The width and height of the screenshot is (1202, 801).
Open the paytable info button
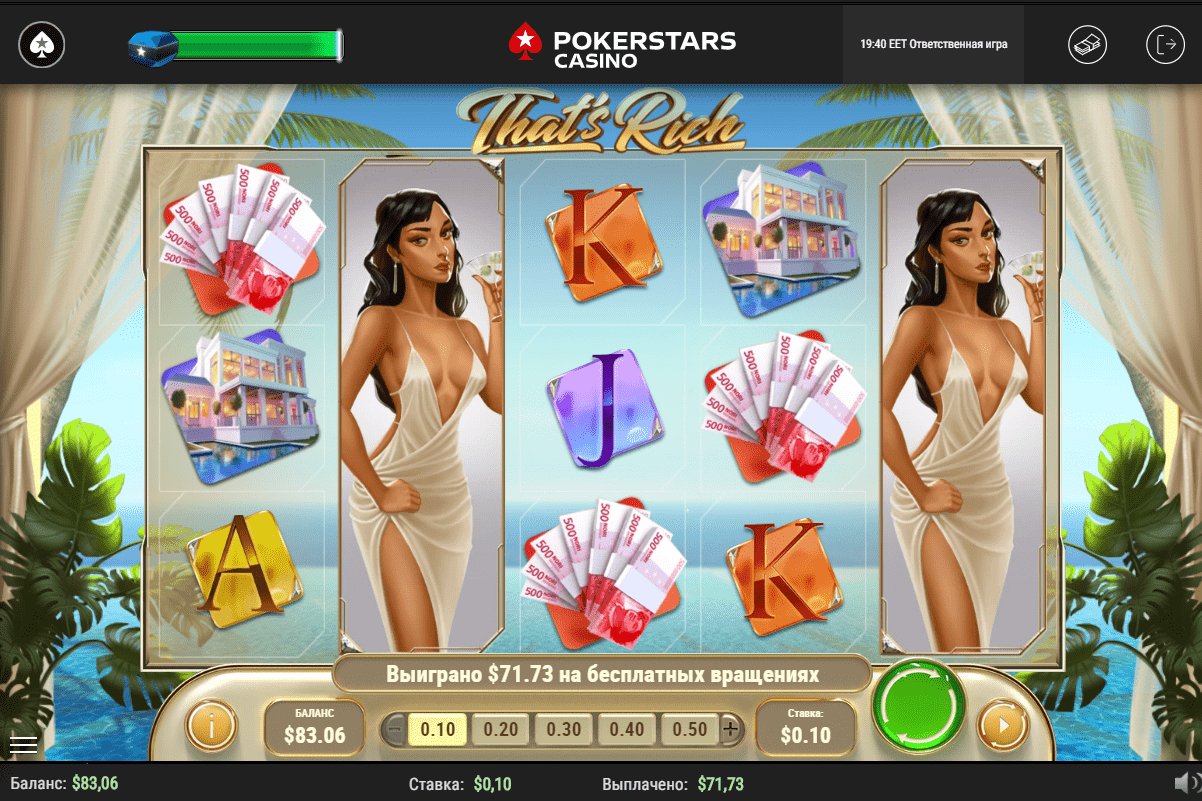click(211, 725)
